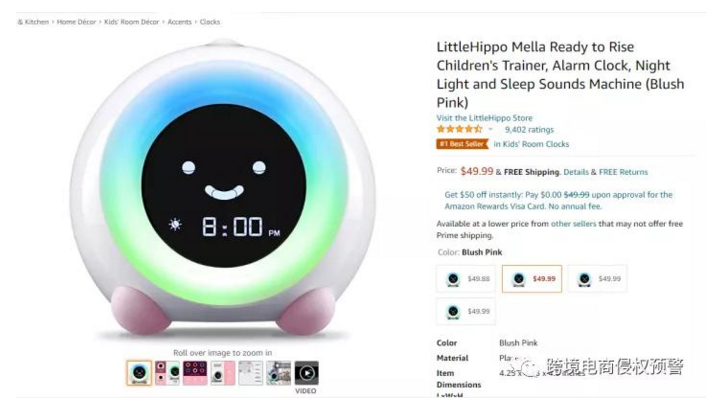The image size is (719, 403).
Task: Go to Home Décor breadcrumb
Action: 77,22
